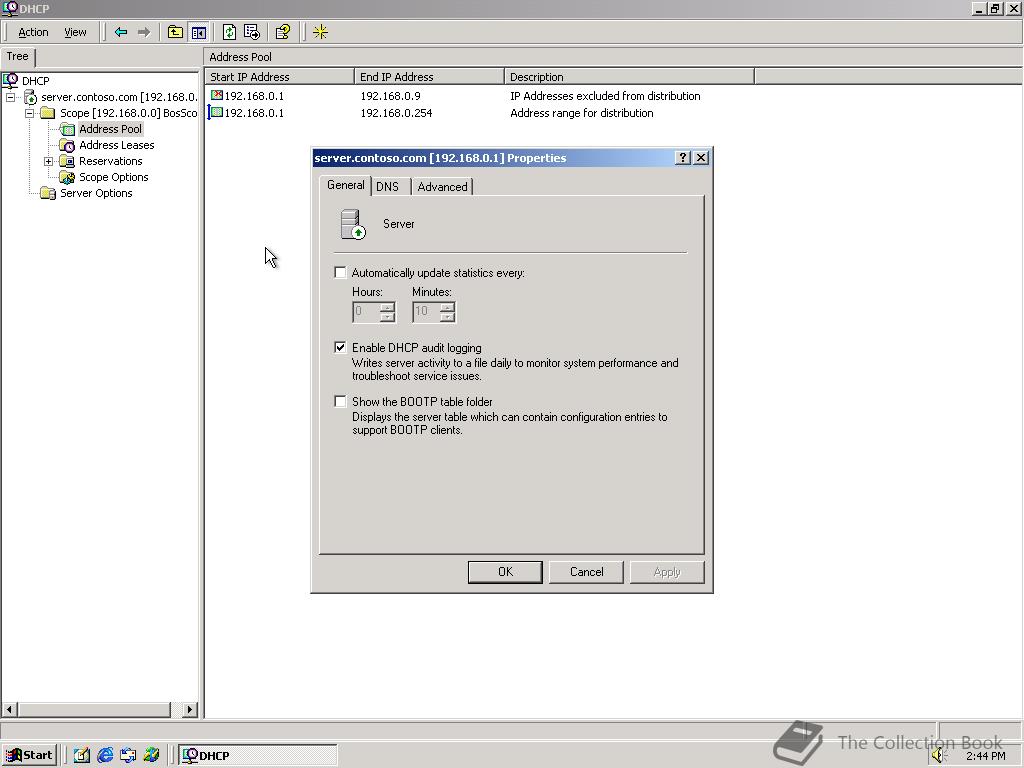1024x768 pixels.
Task: Click the Minutes spinner up arrow
Action: point(447,307)
